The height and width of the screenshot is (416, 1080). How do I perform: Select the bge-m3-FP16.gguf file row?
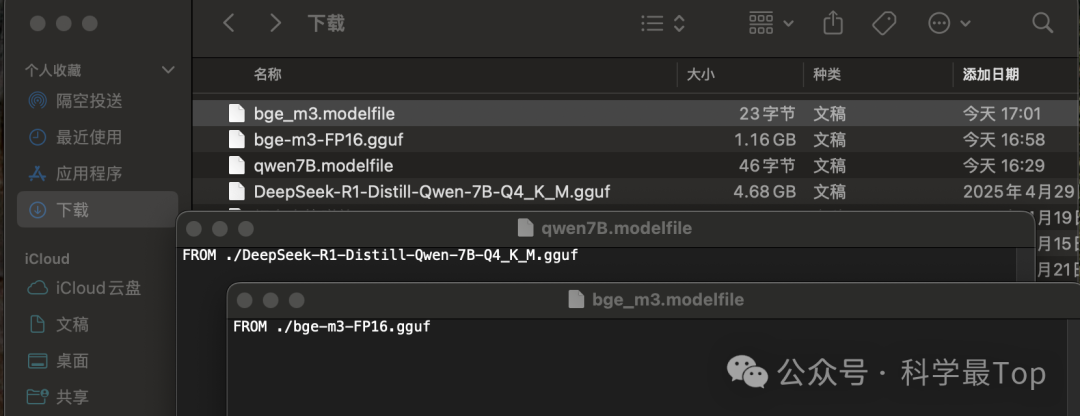click(x=636, y=139)
